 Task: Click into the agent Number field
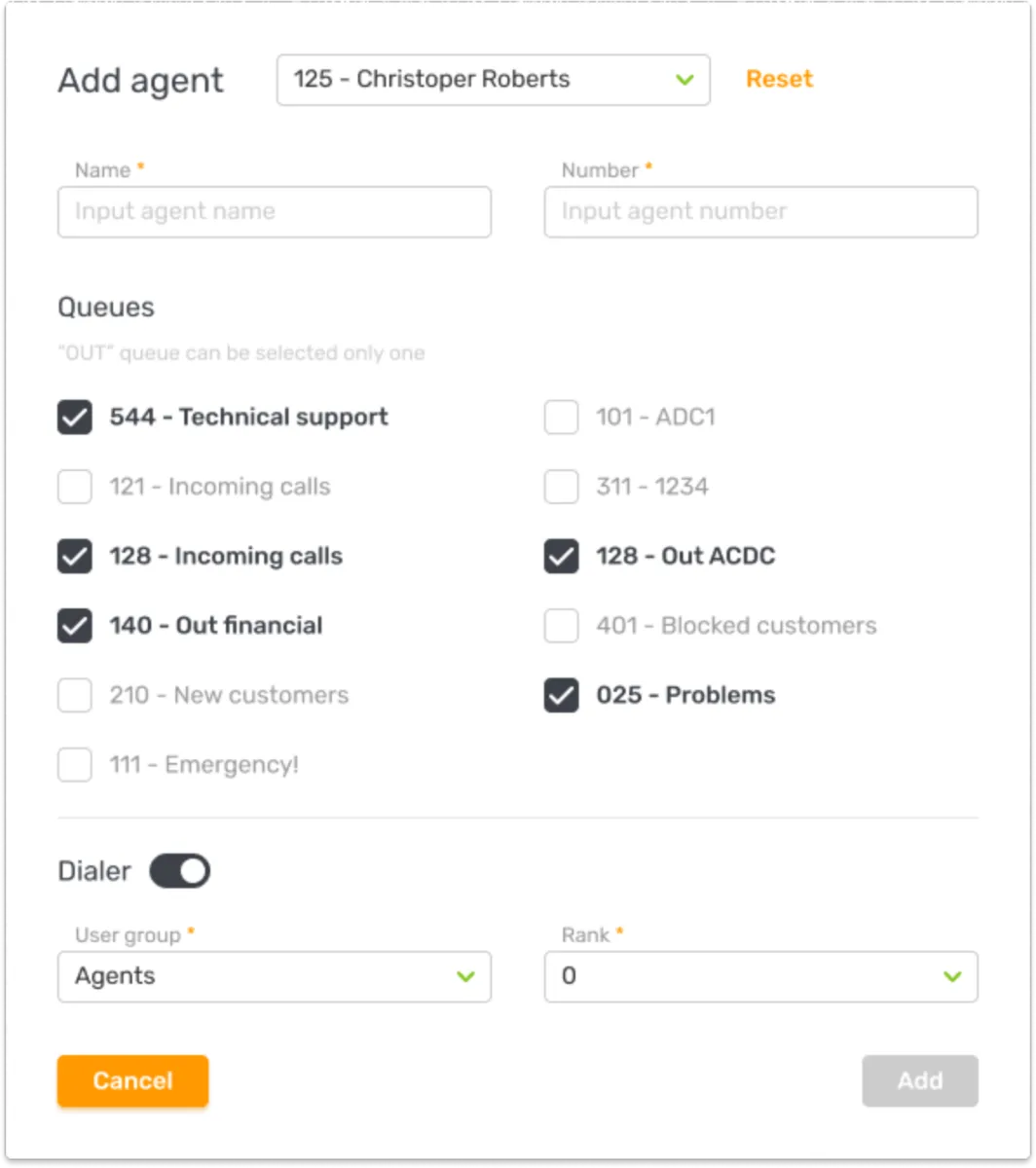759,212
